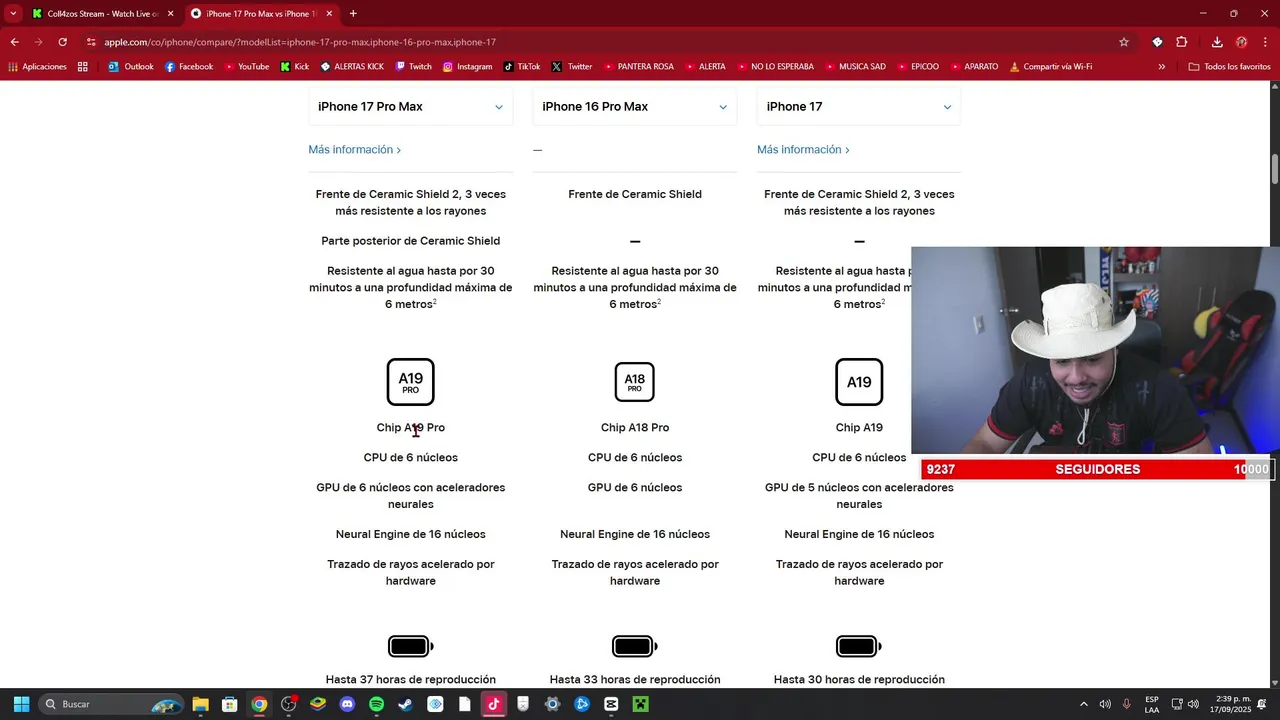1280x720 pixels.
Task: Select the iPhone 17 Pro Max vs iPhone tab
Action: [x=262, y=14]
